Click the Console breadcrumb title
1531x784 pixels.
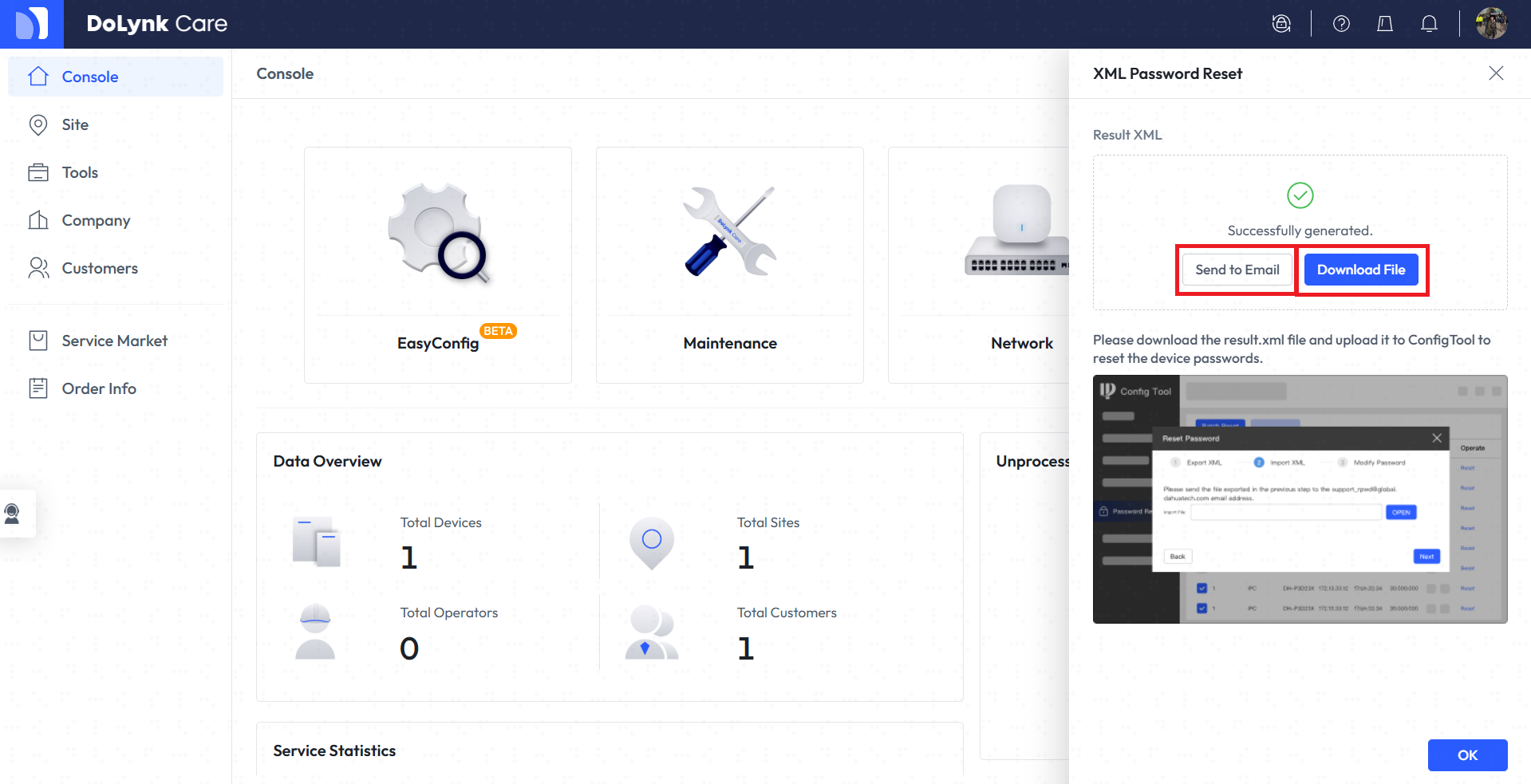pyautogui.click(x=285, y=73)
